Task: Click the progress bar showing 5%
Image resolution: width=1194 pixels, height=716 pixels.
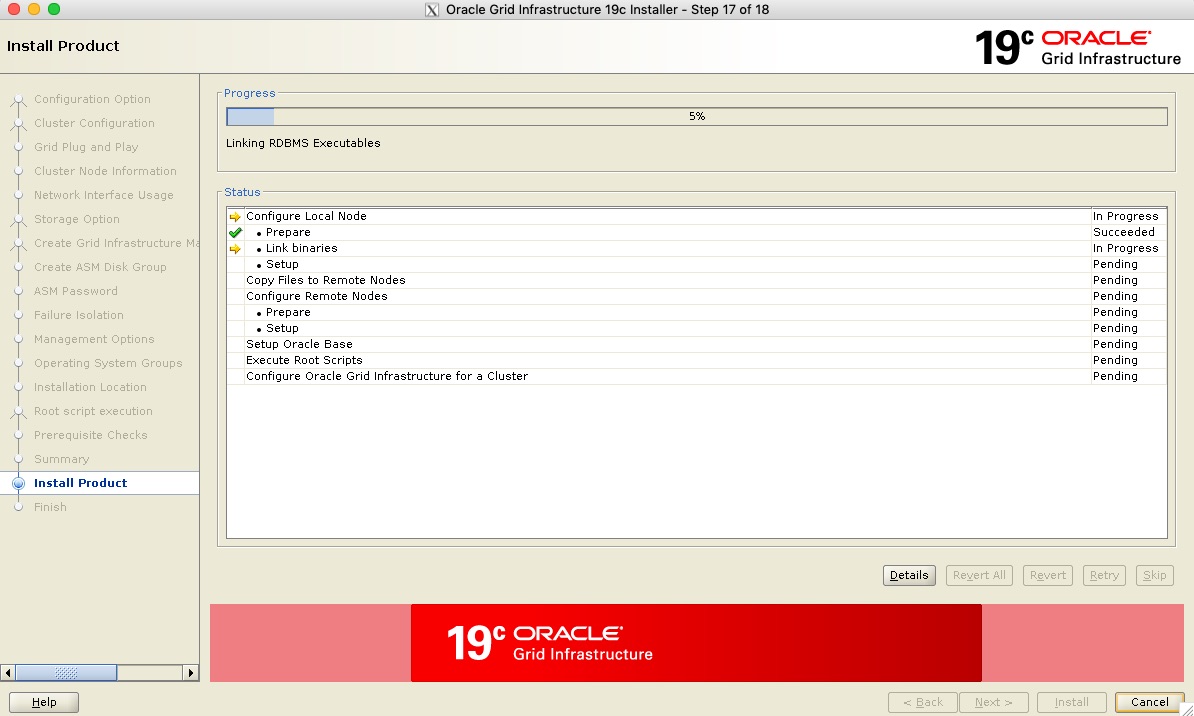Action: (x=697, y=117)
